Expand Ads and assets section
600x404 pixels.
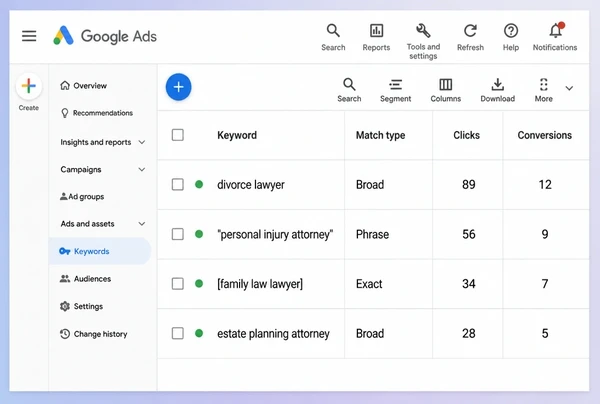tap(103, 224)
